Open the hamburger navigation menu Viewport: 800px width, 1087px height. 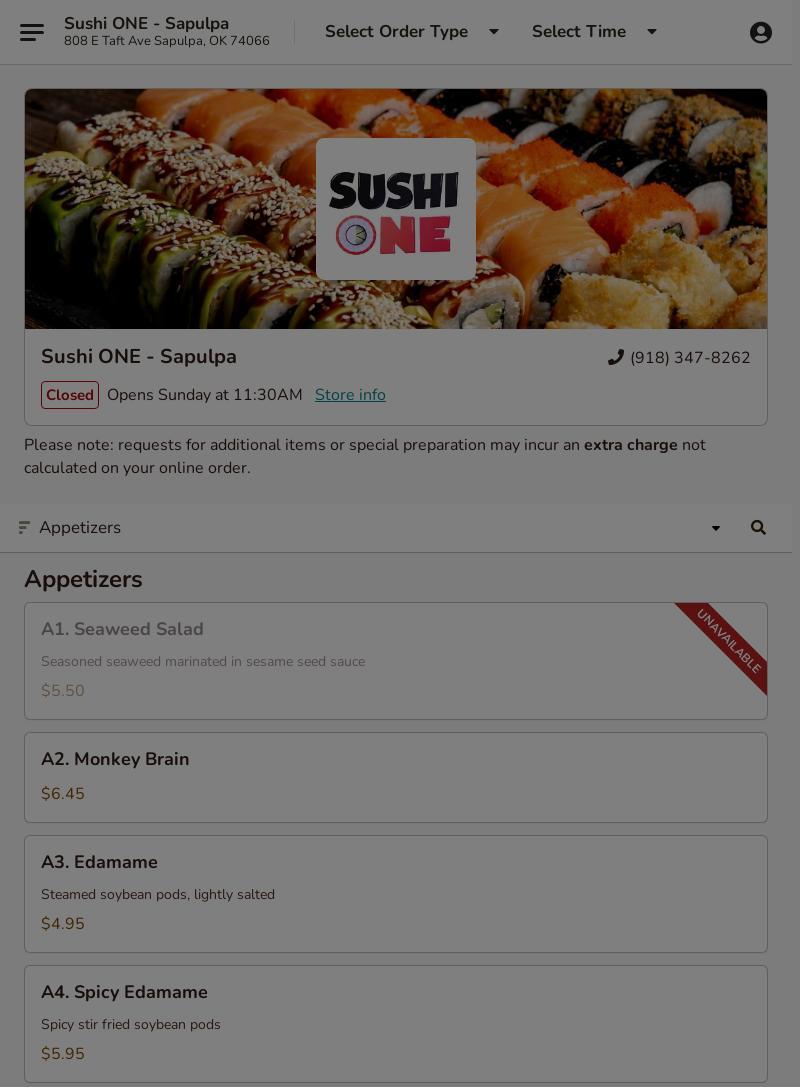click(32, 32)
